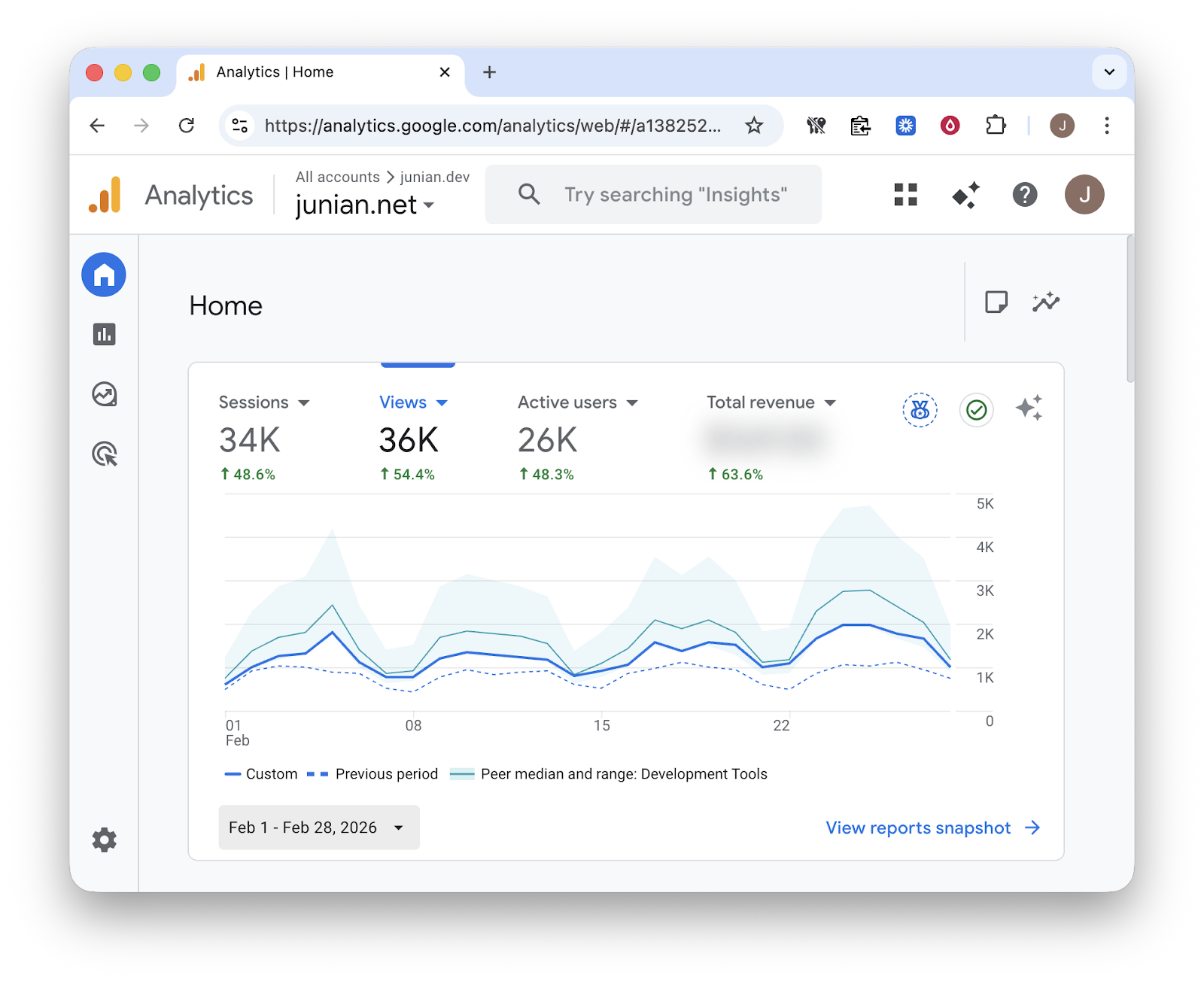Click the Custom legend entry
Image resolution: width=1204 pixels, height=984 pixels.
(x=261, y=774)
